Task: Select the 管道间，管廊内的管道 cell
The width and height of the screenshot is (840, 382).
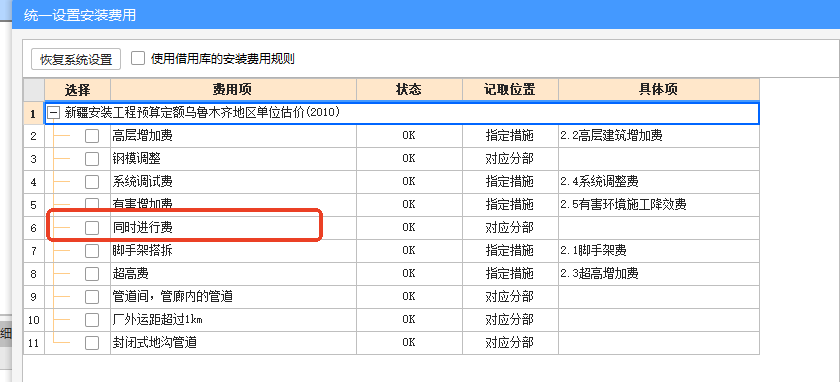Action: (234, 297)
